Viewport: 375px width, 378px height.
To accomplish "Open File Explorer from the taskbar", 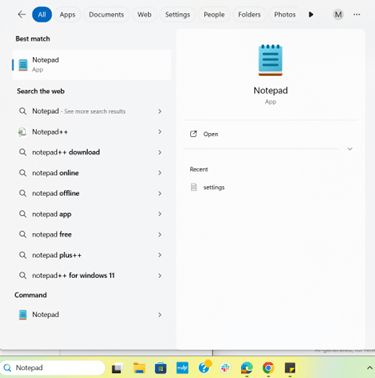I will pos(139,368).
